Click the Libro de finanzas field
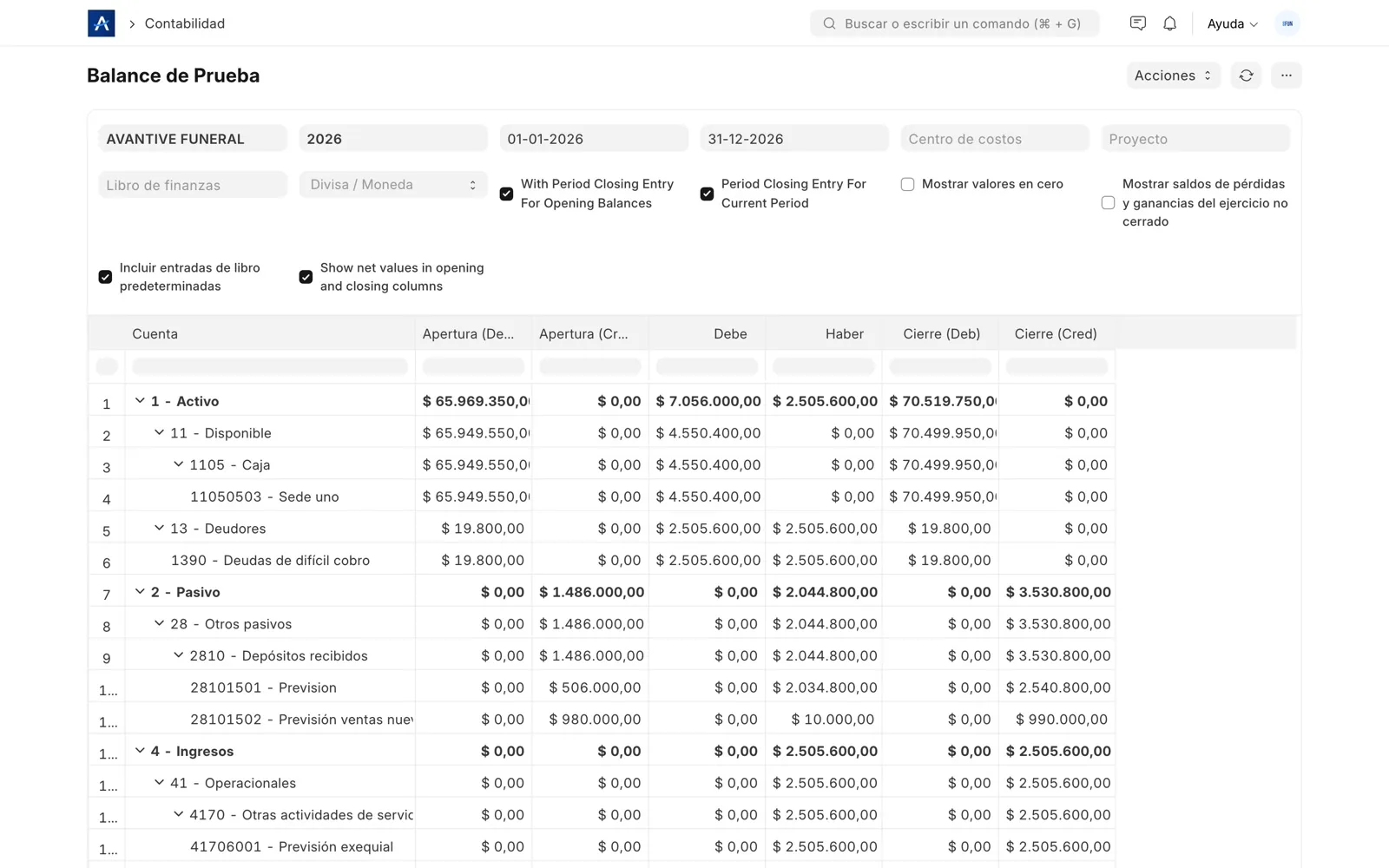This screenshot has height=868, width=1389. (x=193, y=184)
